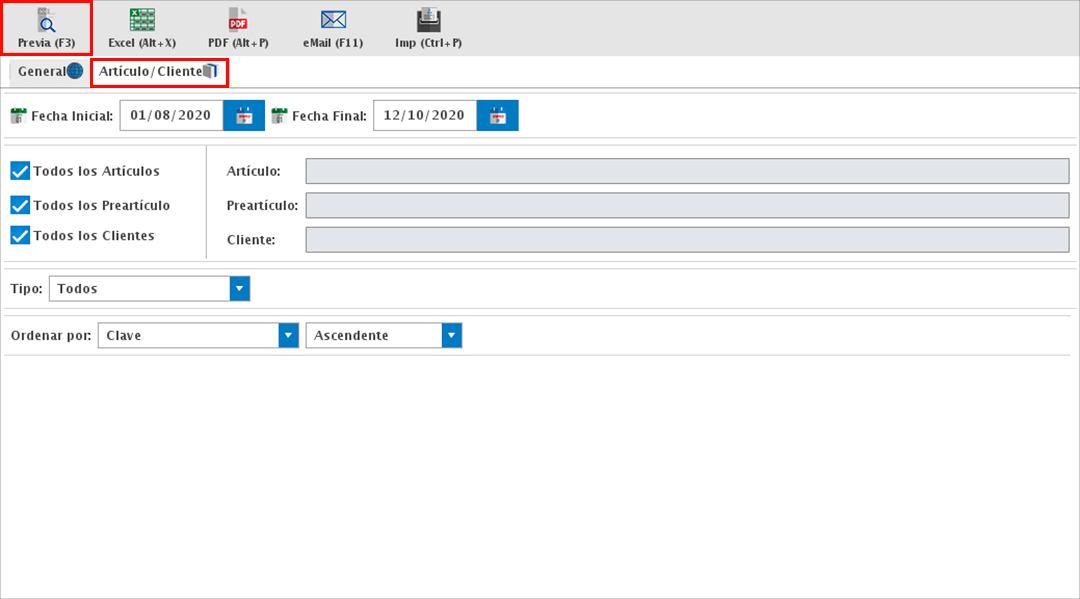
Task: Export report with the Excel icon
Action: coord(142,21)
